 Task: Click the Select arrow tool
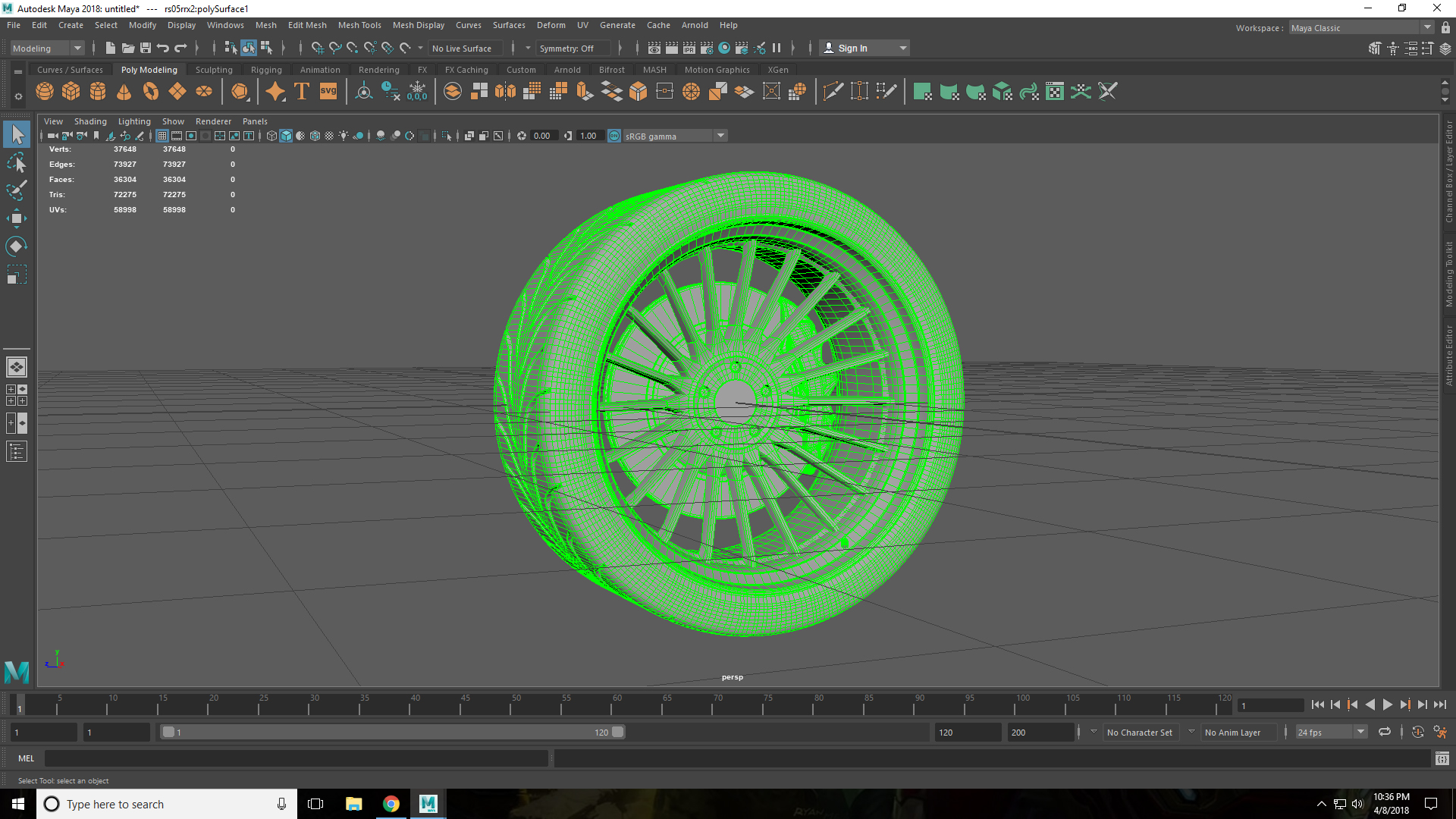[17, 135]
